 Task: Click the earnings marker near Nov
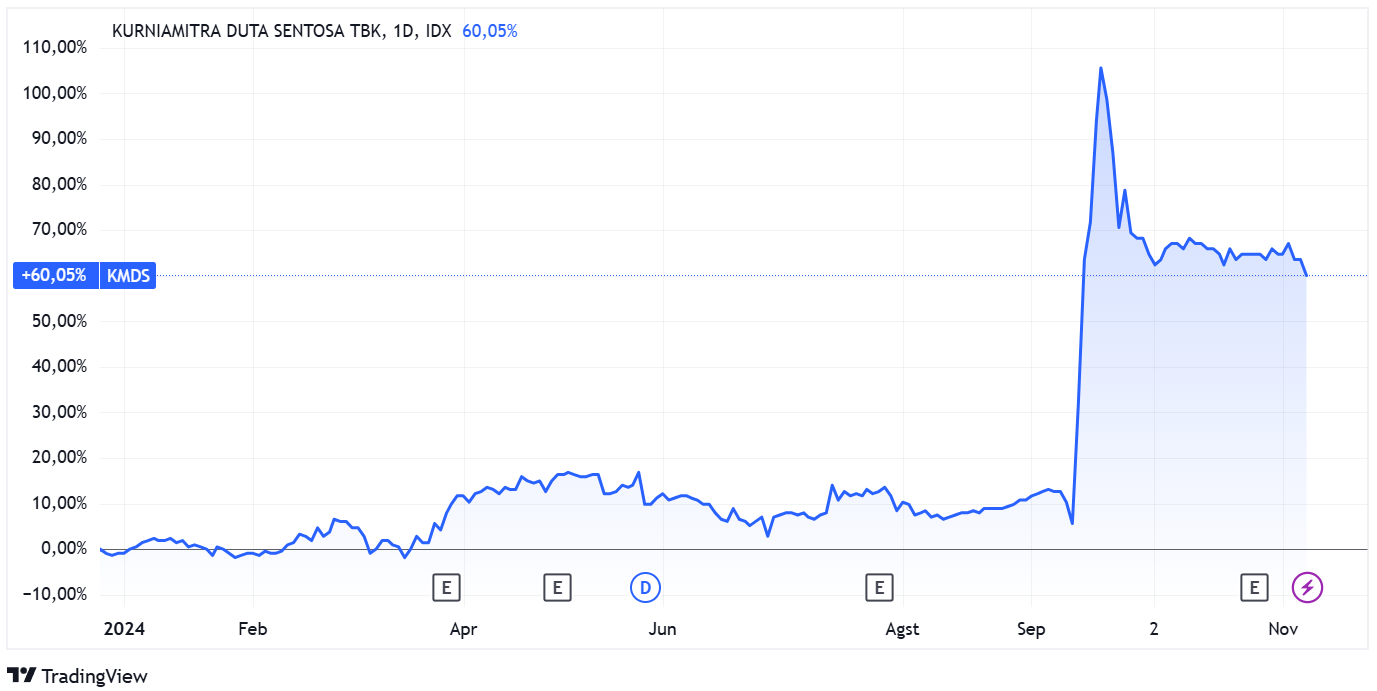1253,588
